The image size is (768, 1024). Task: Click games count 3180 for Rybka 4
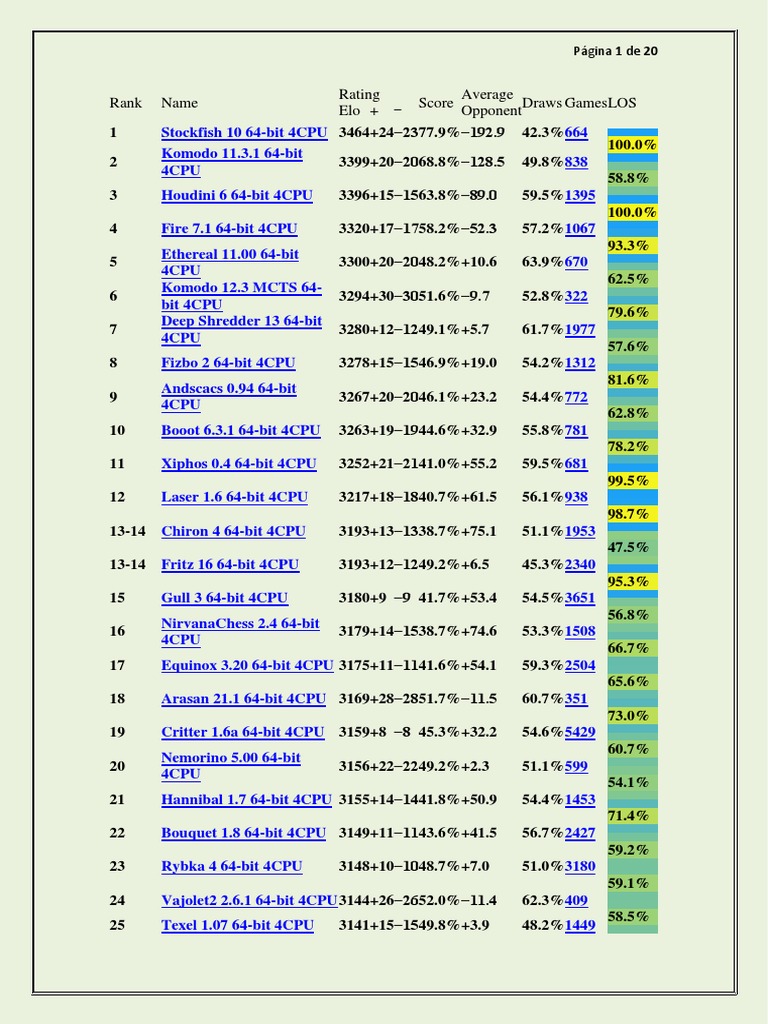click(580, 866)
